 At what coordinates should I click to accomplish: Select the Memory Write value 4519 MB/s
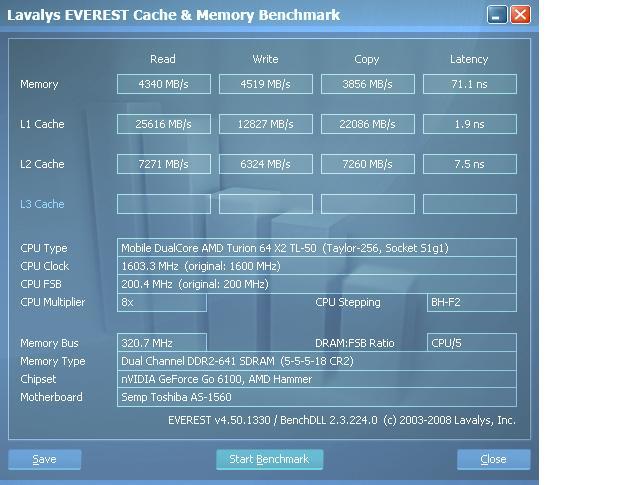pos(266,84)
